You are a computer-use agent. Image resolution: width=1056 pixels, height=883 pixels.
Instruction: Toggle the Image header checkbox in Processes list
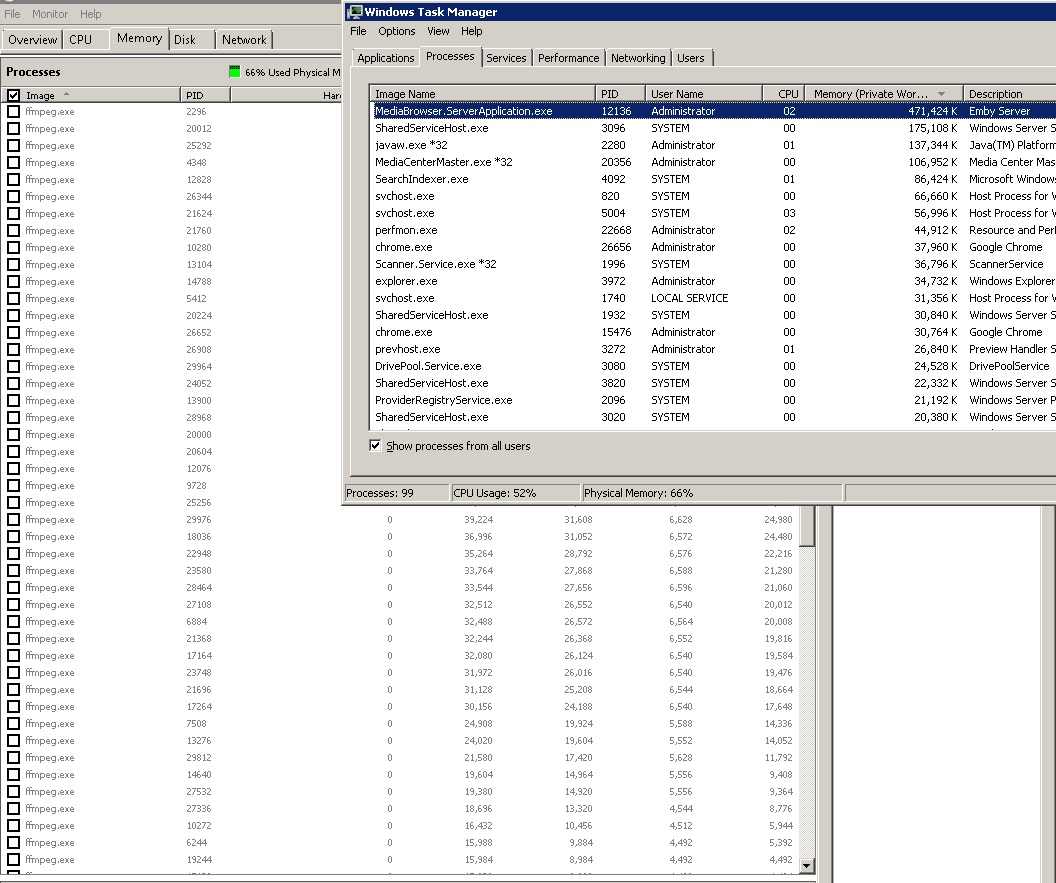(x=11, y=94)
